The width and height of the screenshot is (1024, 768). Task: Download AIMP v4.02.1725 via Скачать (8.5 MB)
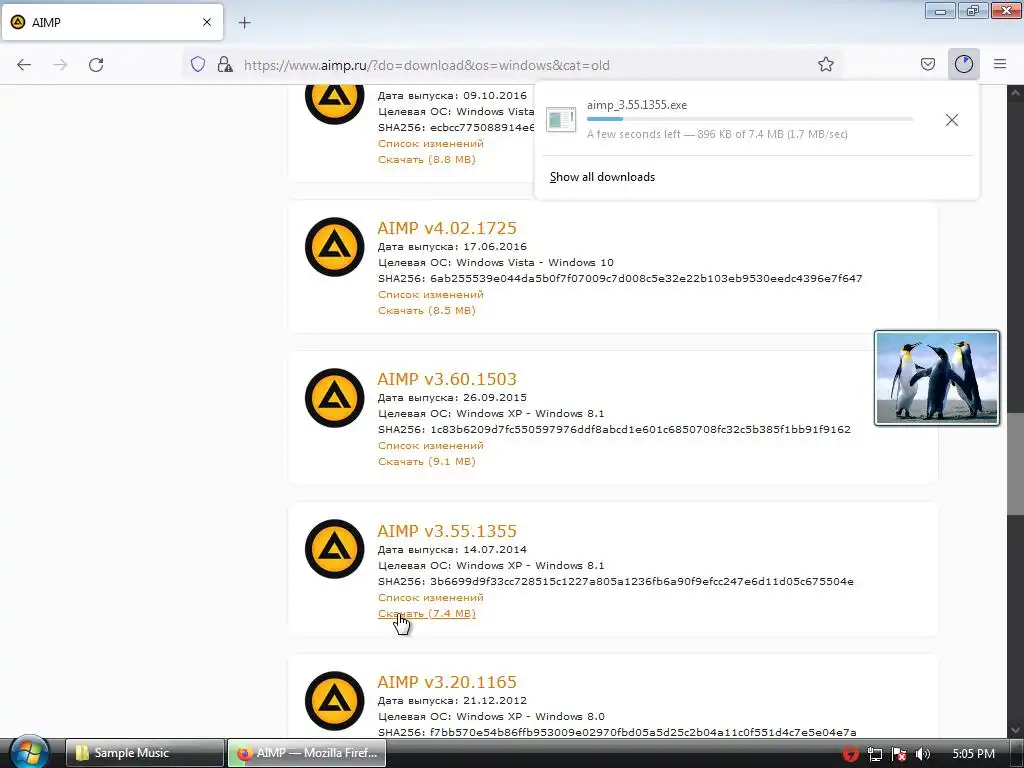click(x=426, y=310)
